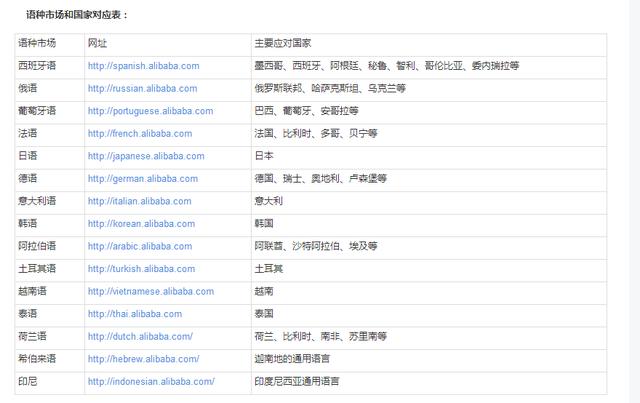Viewport: 640px width, 403px height.
Task: Click the russian.alibaba.com URL
Action: pyautogui.click(x=145, y=89)
